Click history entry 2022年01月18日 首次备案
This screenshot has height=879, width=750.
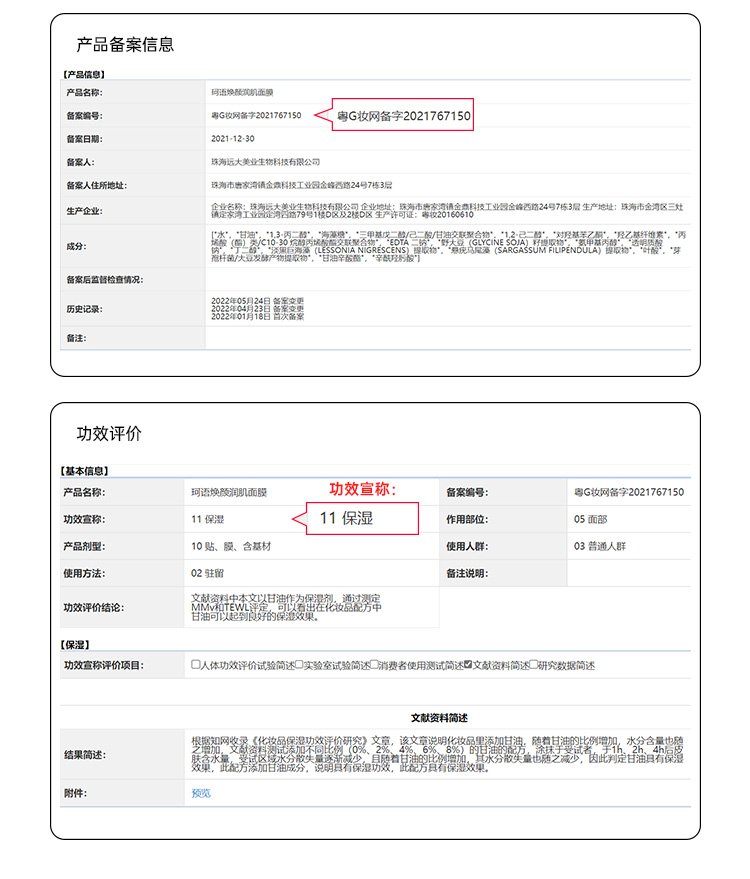[x=257, y=317]
